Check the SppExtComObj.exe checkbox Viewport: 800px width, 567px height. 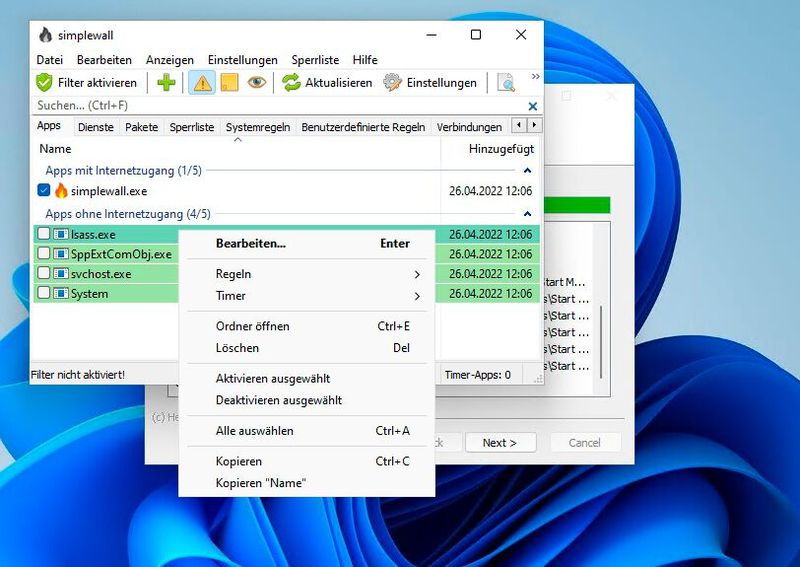pyautogui.click(x=44, y=253)
